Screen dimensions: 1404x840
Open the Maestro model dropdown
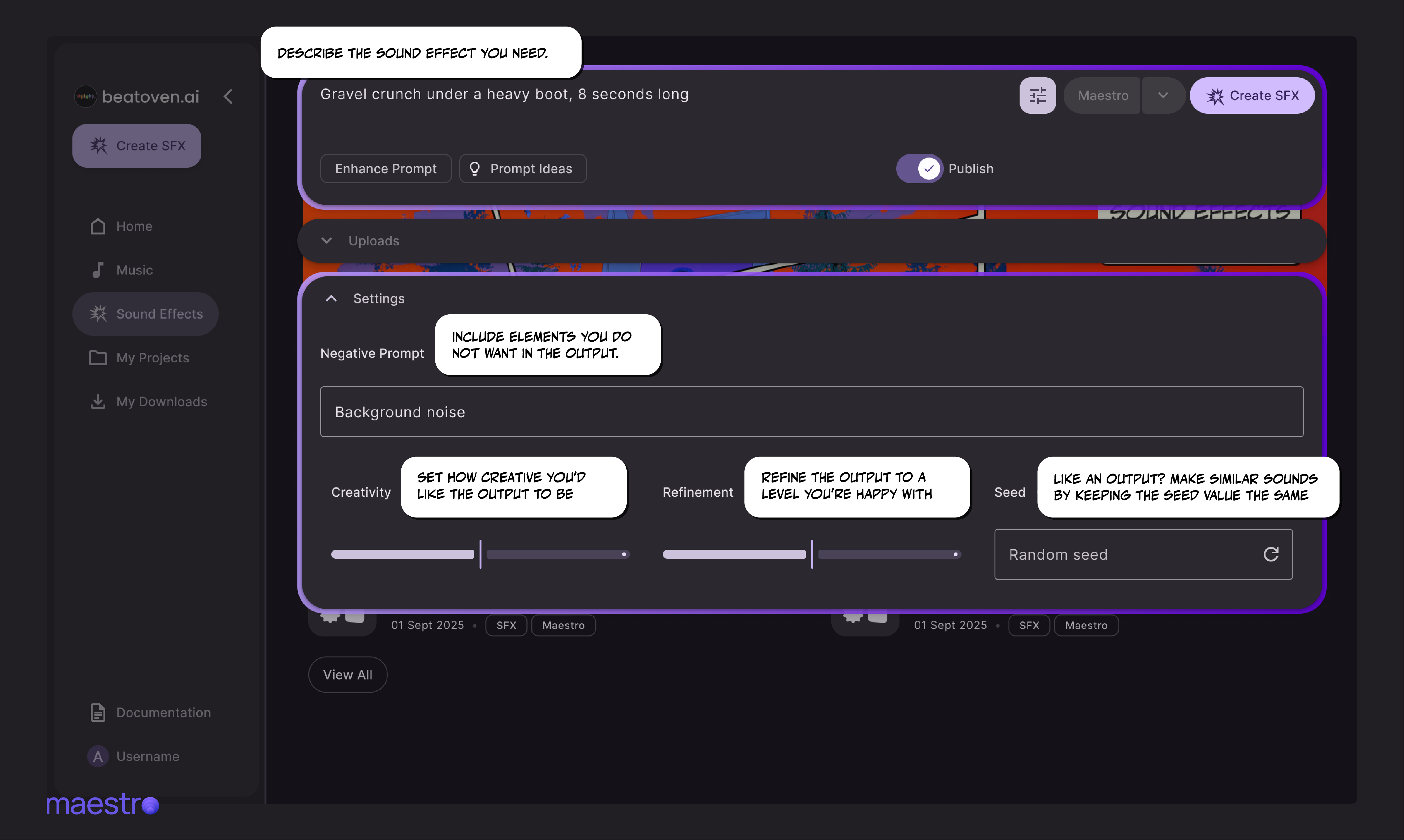pyautogui.click(x=1163, y=95)
